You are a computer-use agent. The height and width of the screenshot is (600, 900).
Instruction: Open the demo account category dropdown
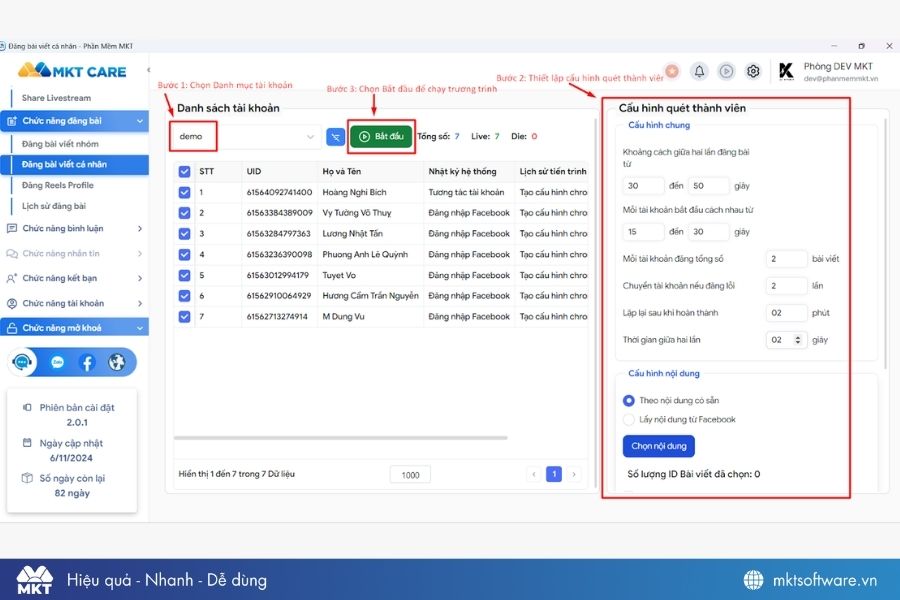[x=247, y=137]
